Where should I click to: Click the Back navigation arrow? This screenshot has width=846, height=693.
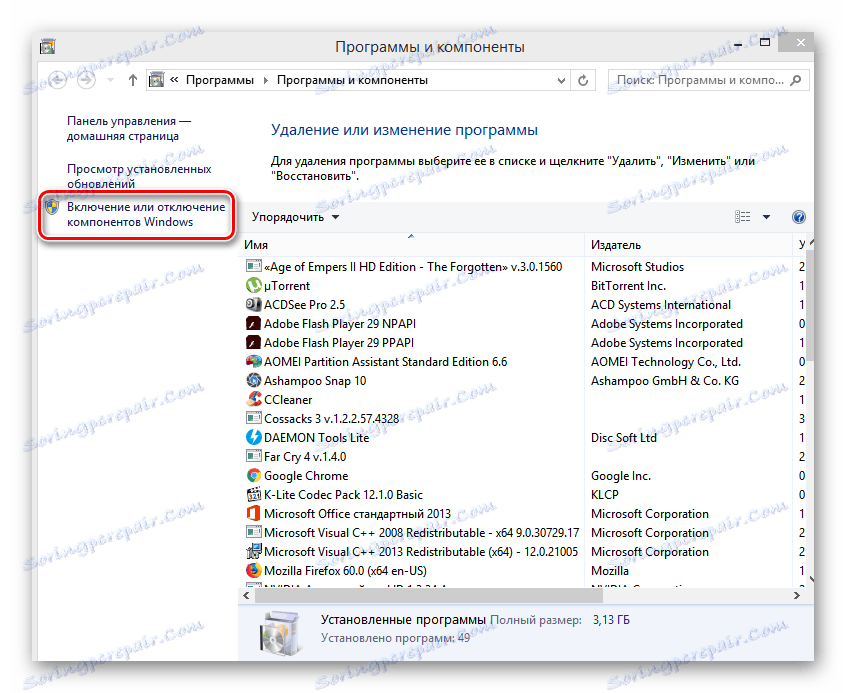point(58,80)
